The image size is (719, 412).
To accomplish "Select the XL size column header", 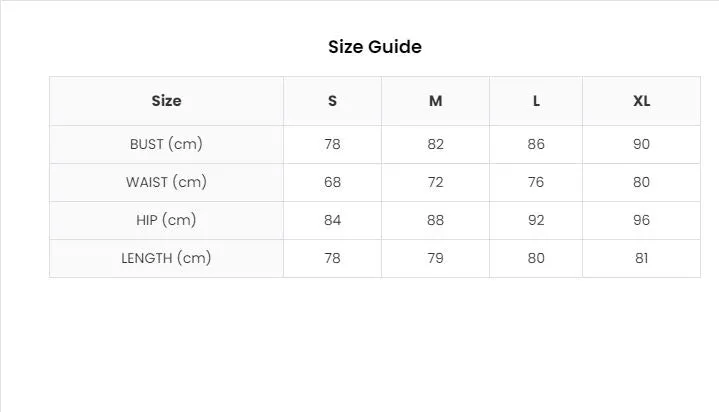I will [x=642, y=101].
